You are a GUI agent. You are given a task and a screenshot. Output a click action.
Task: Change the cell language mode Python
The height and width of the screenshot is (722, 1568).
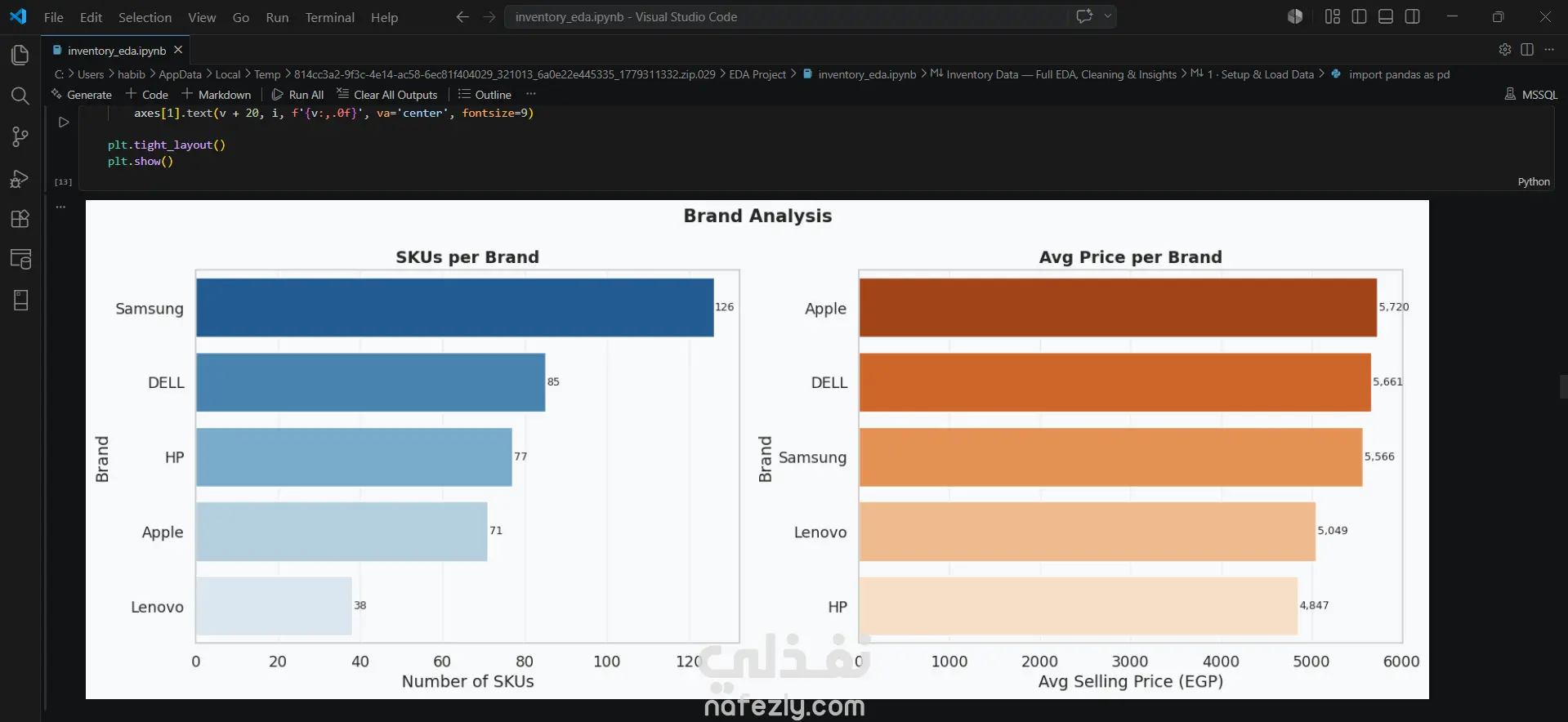point(1534,182)
